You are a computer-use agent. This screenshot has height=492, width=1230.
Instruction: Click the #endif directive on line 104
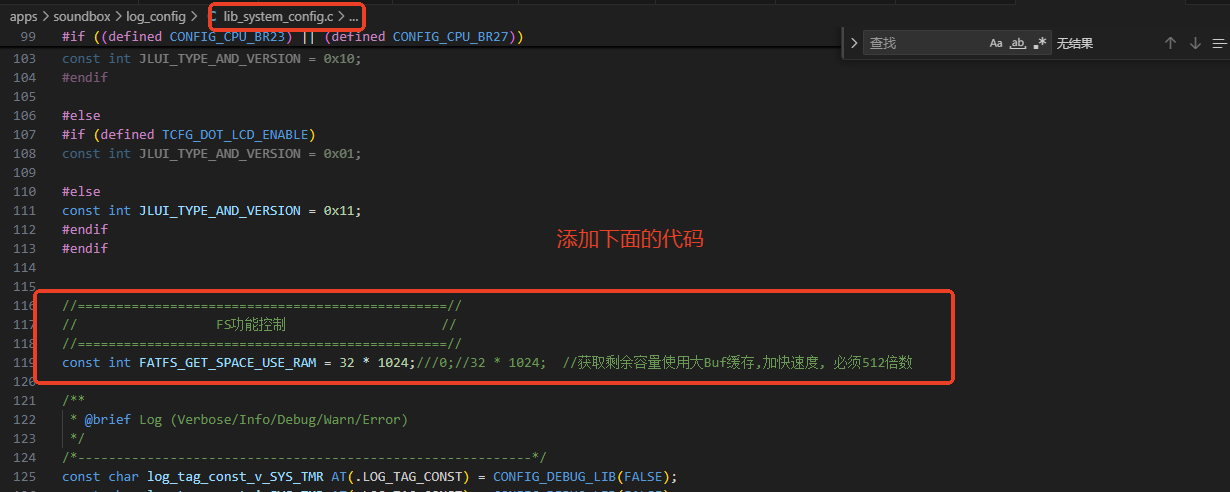pos(85,77)
